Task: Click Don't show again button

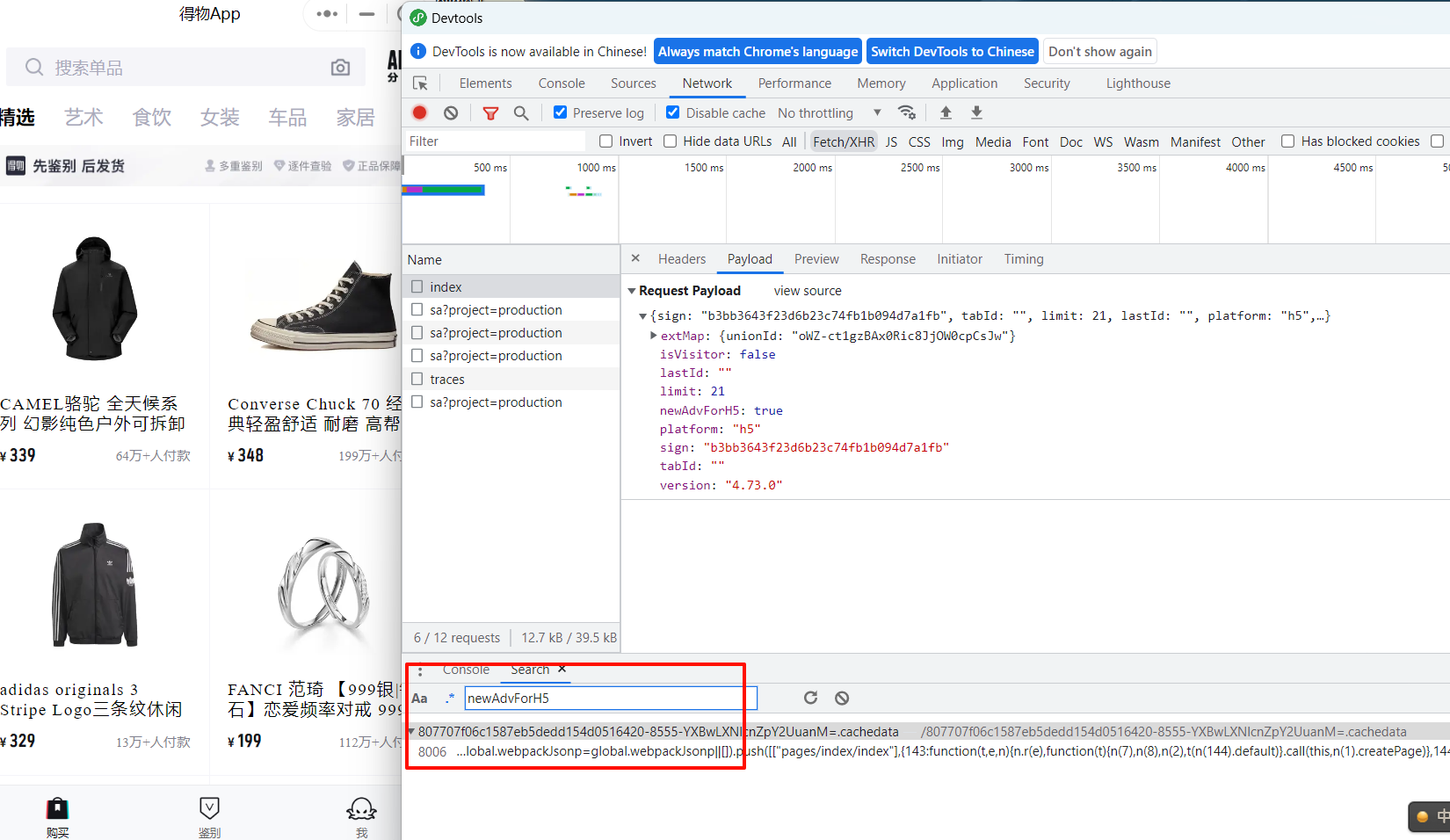Action: tap(1100, 51)
